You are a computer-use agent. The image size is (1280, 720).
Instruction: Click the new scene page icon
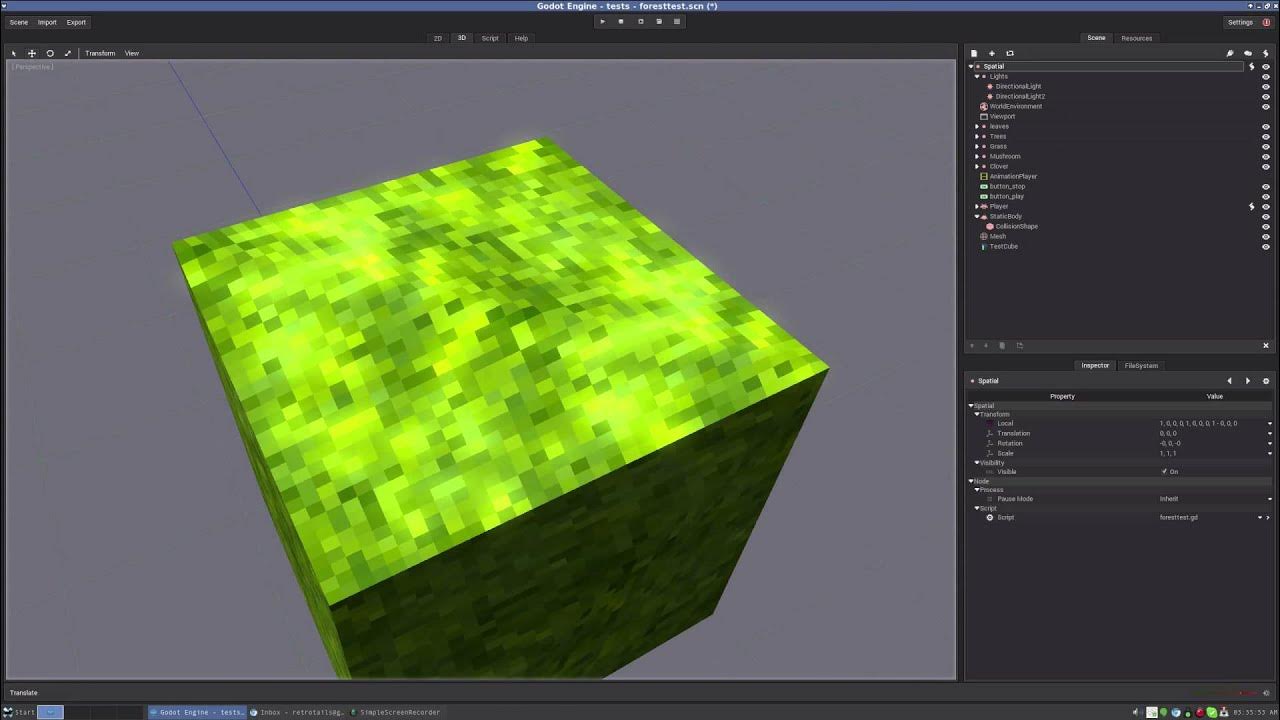[x=974, y=53]
